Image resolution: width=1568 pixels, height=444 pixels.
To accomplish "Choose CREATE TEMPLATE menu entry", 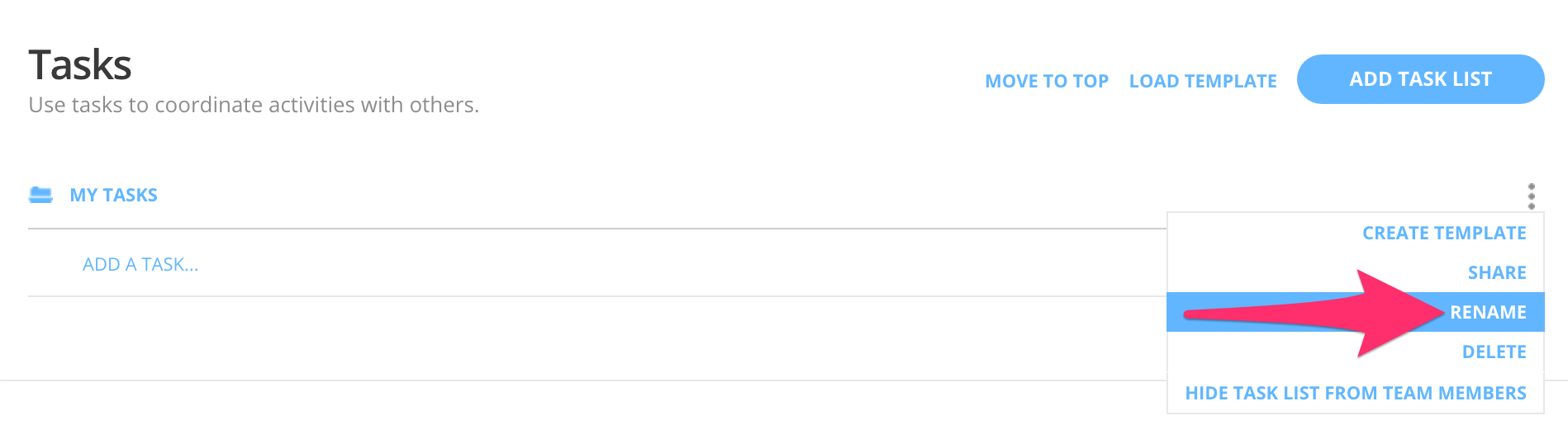I will 1444,233.
